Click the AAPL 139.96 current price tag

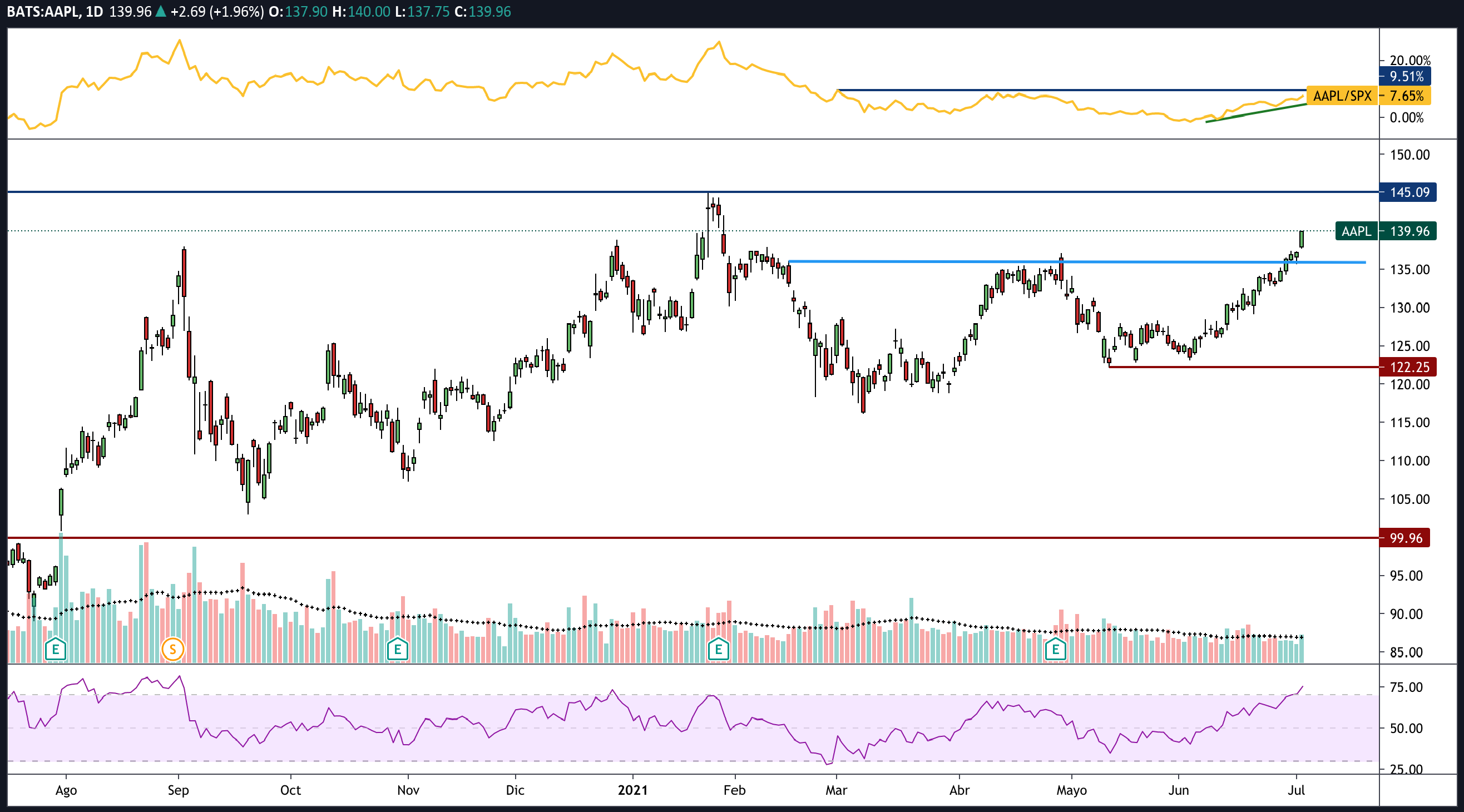point(1386,231)
